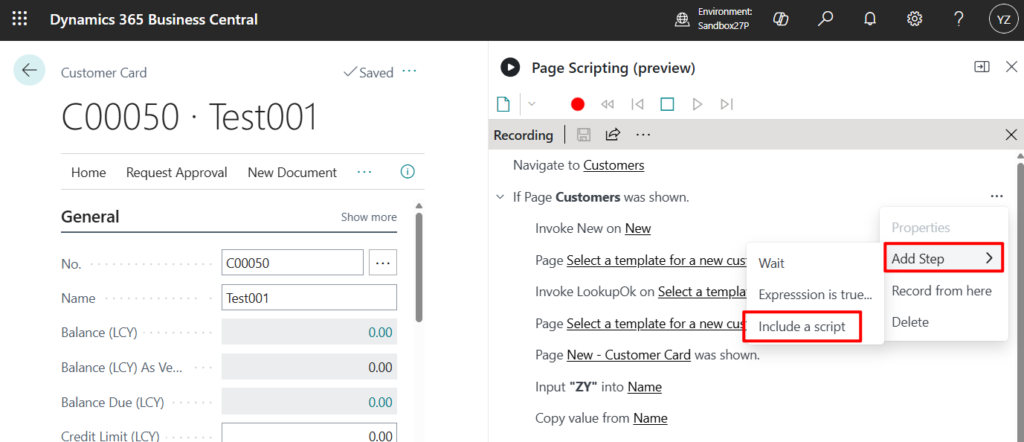Click the Customers link in Navigate step
Screen dimensions: 1024x442
[x=613, y=165]
